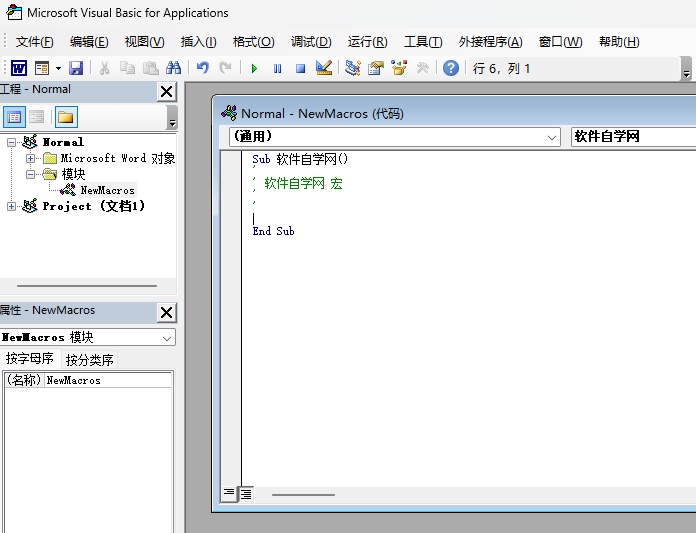Click the (名称) NewMacros property value field
Screen dimensions: 696x533
pyautogui.click(x=108, y=380)
